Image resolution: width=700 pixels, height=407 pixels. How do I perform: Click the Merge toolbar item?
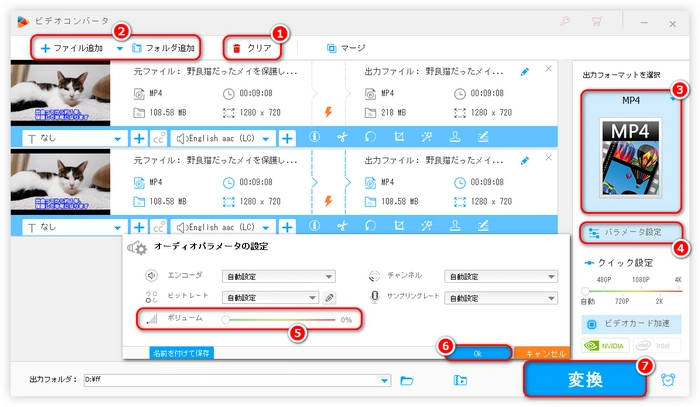click(x=345, y=47)
